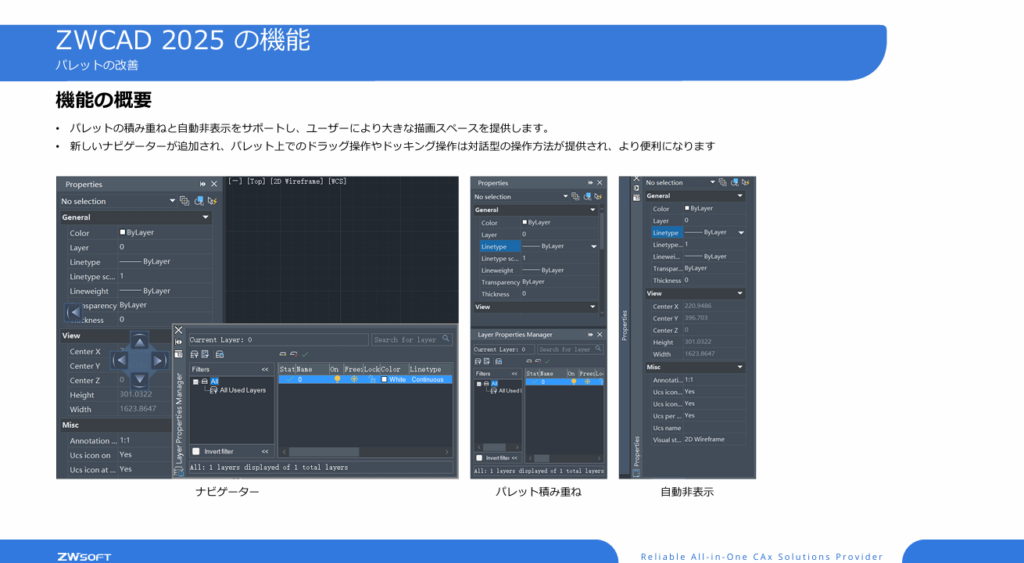
Task: Check Invert filter in stacked Layer Properties Manager
Action: [x=479, y=458]
